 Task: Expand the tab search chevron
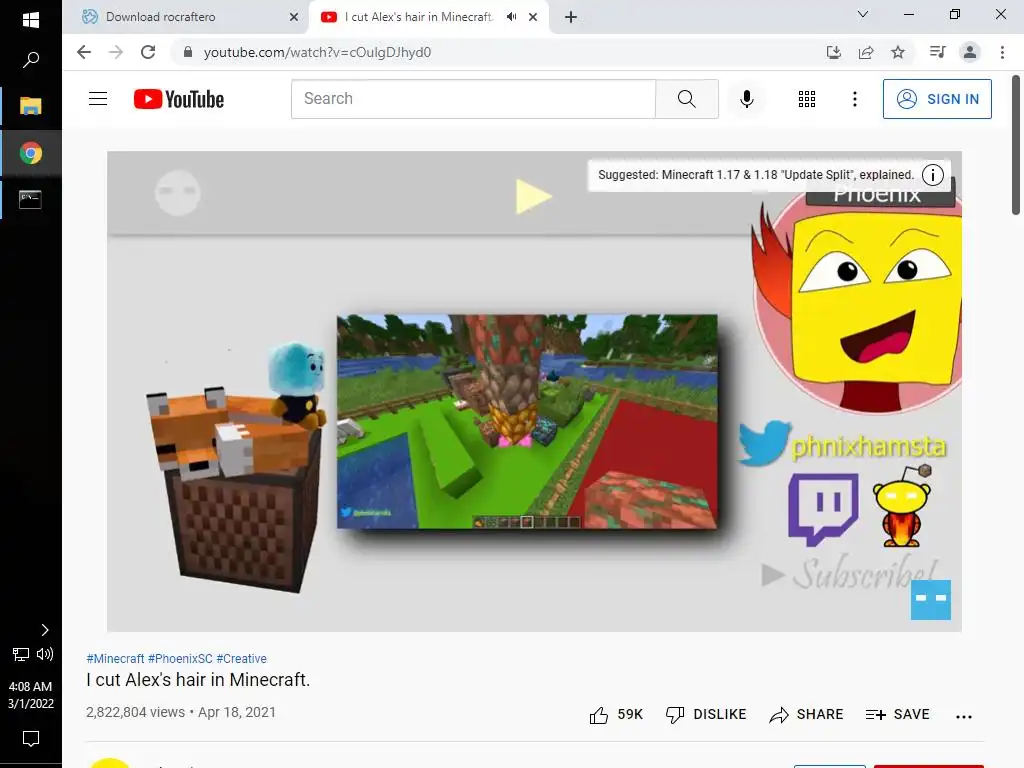[x=863, y=14]
